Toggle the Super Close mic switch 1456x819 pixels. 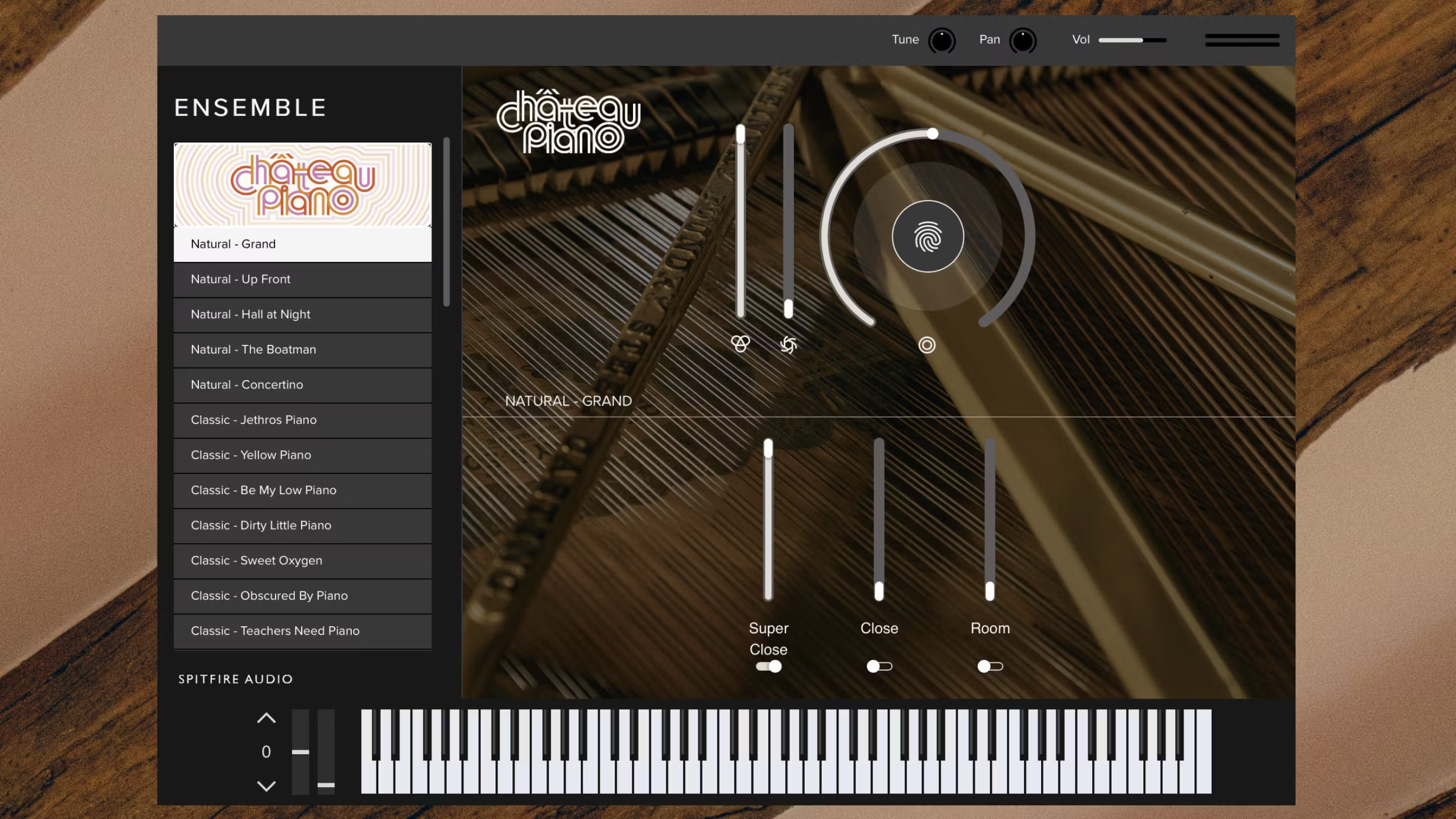(769, 667)
